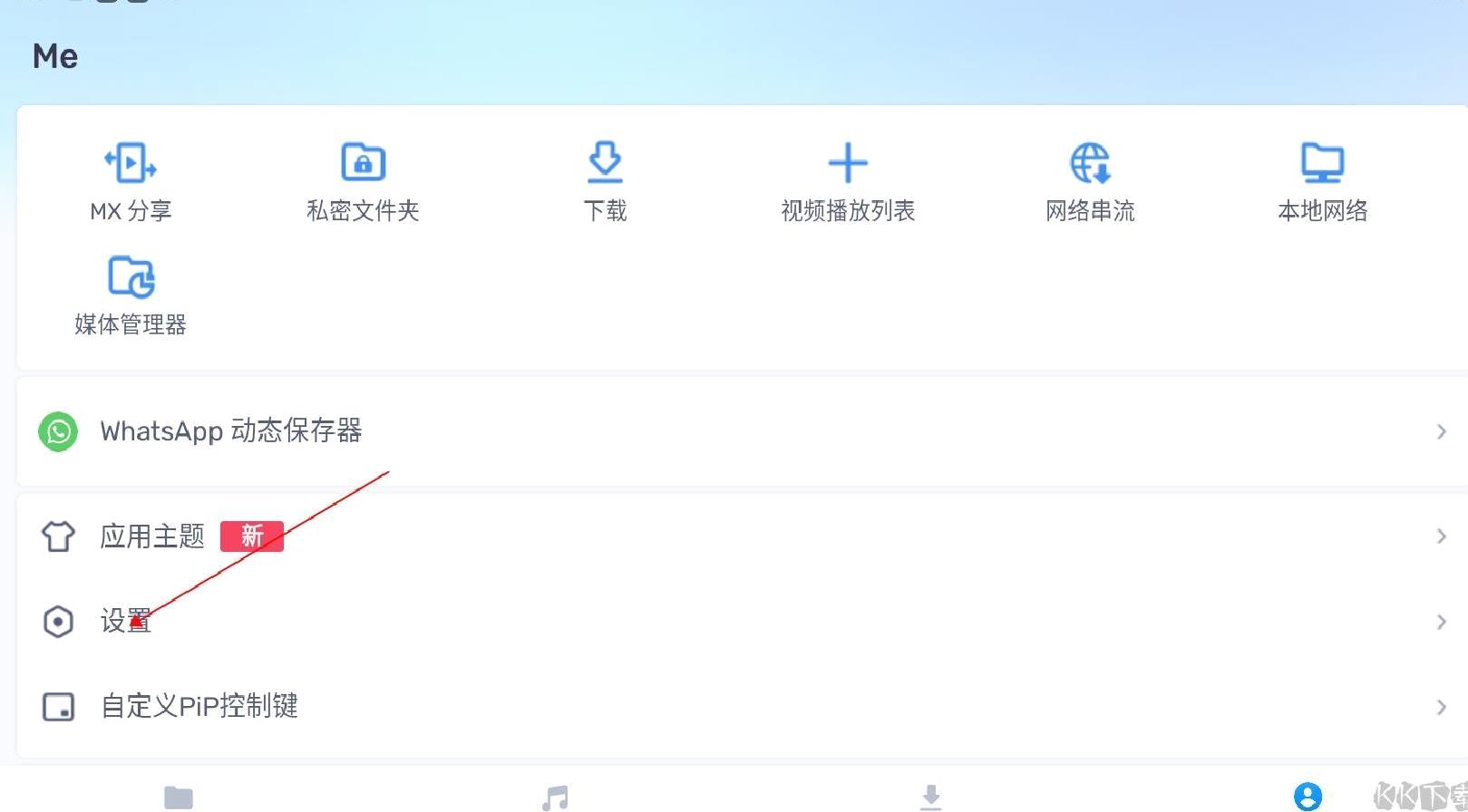
Task: Switch to the folder tab in the bottom bar
Action: pyautogui.click(x=179, y=797)
